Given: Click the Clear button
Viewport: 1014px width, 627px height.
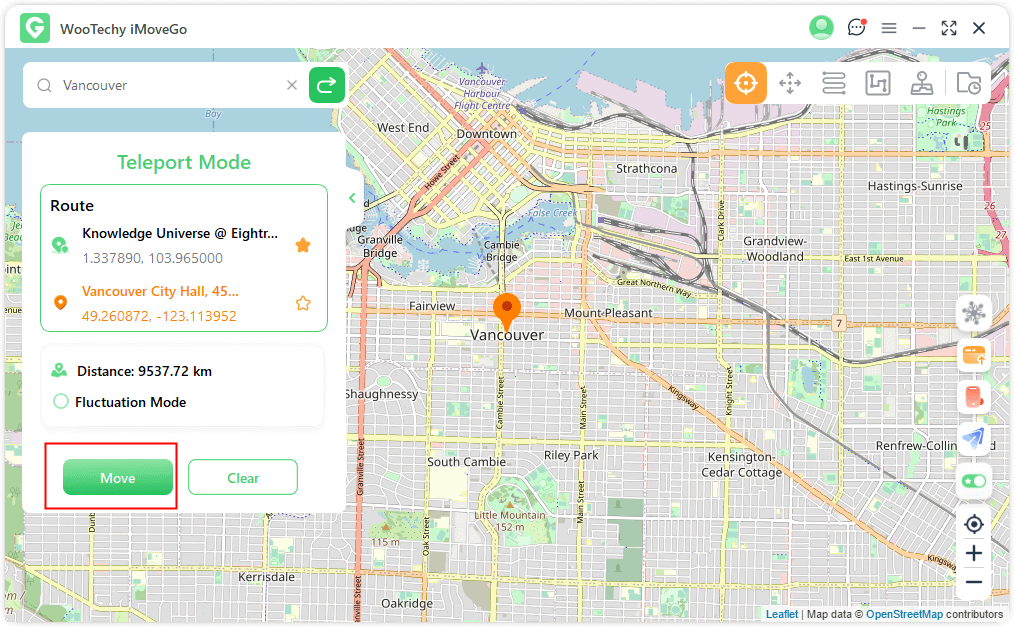Looking at the screenshot, I should (x=243, y=477).
